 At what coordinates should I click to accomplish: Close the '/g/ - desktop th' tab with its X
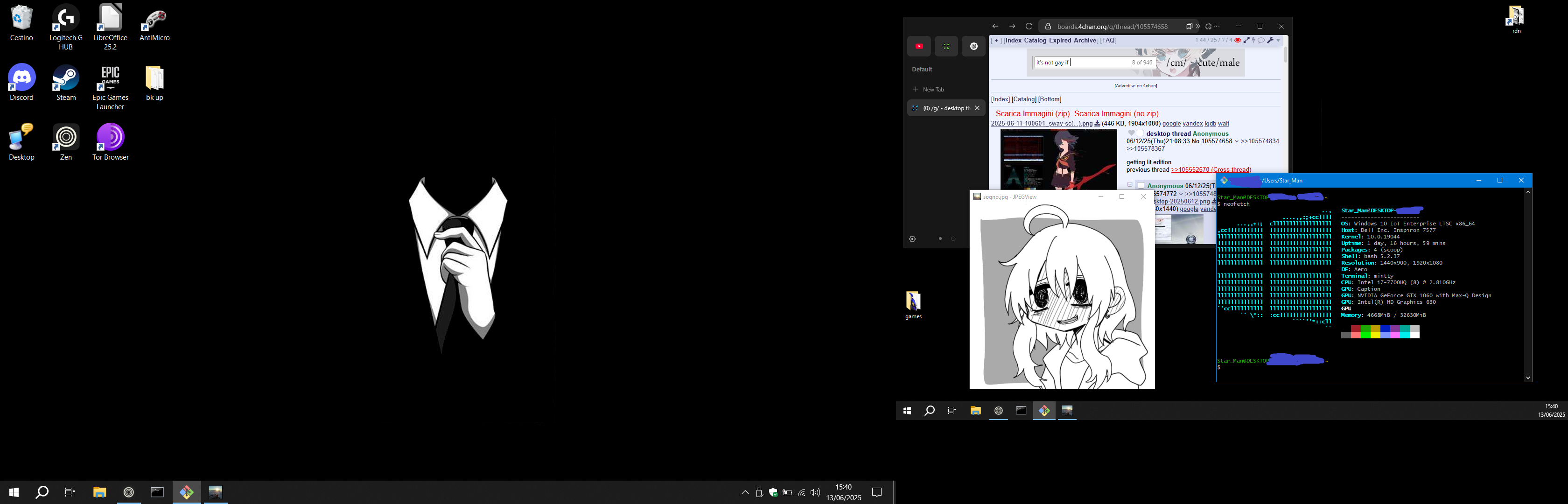[977, 108]
